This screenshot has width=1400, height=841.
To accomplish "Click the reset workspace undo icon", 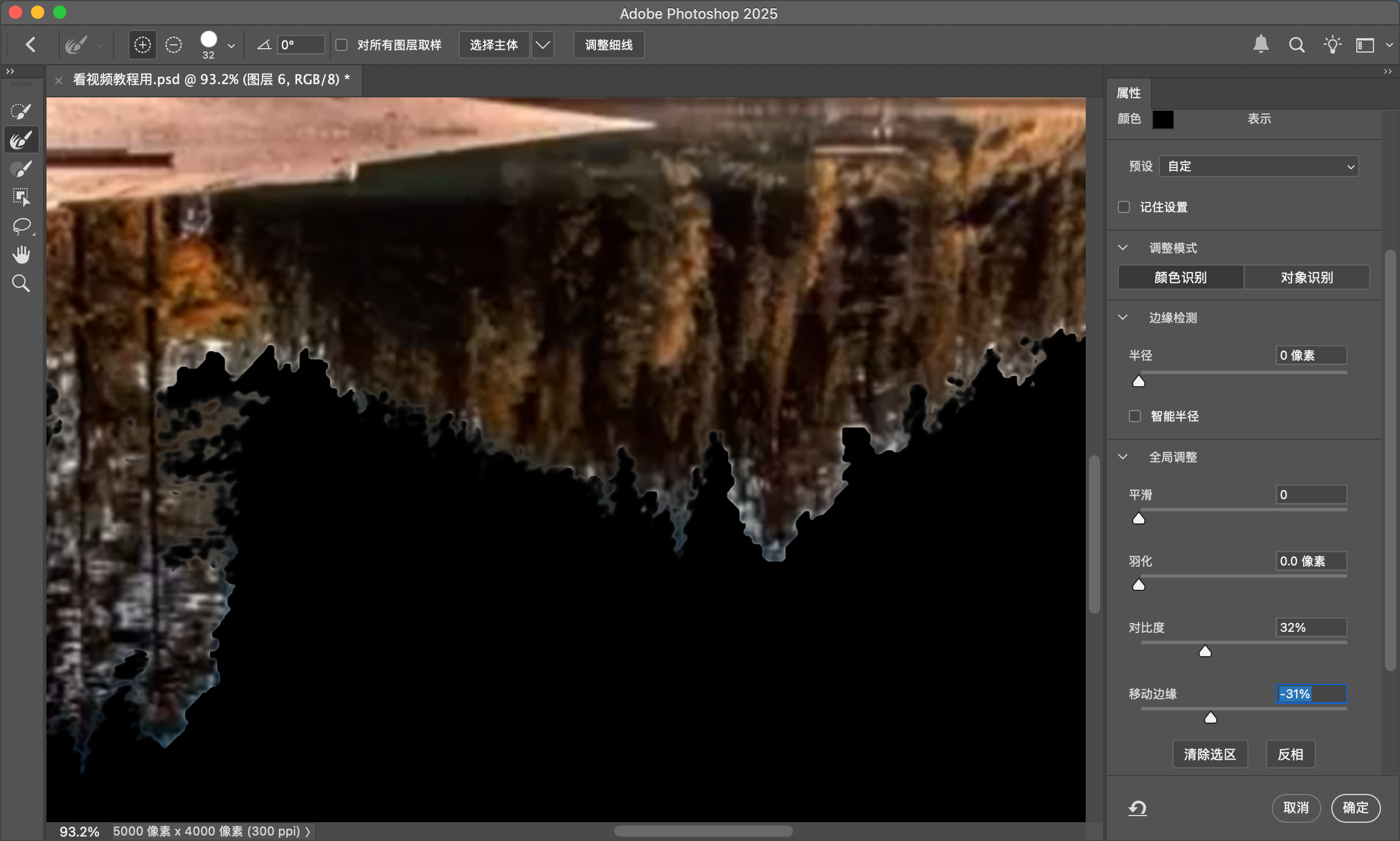I will 1137,807.
